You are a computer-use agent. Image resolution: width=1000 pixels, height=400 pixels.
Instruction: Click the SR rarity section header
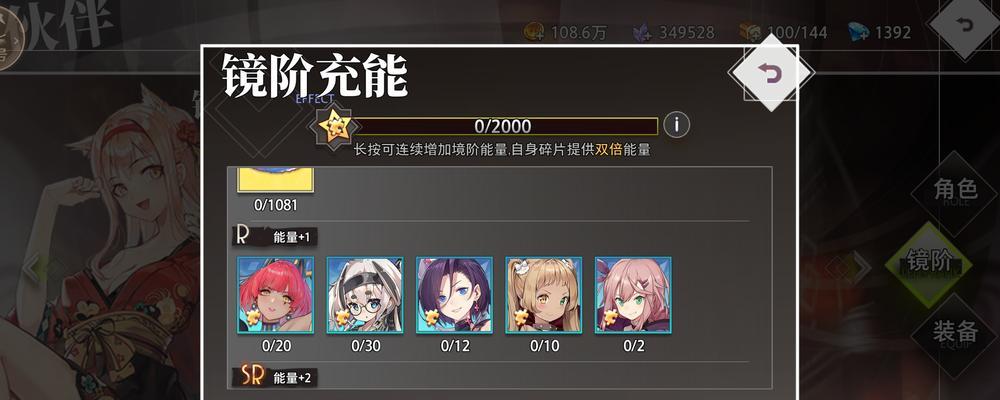(274, 376)
